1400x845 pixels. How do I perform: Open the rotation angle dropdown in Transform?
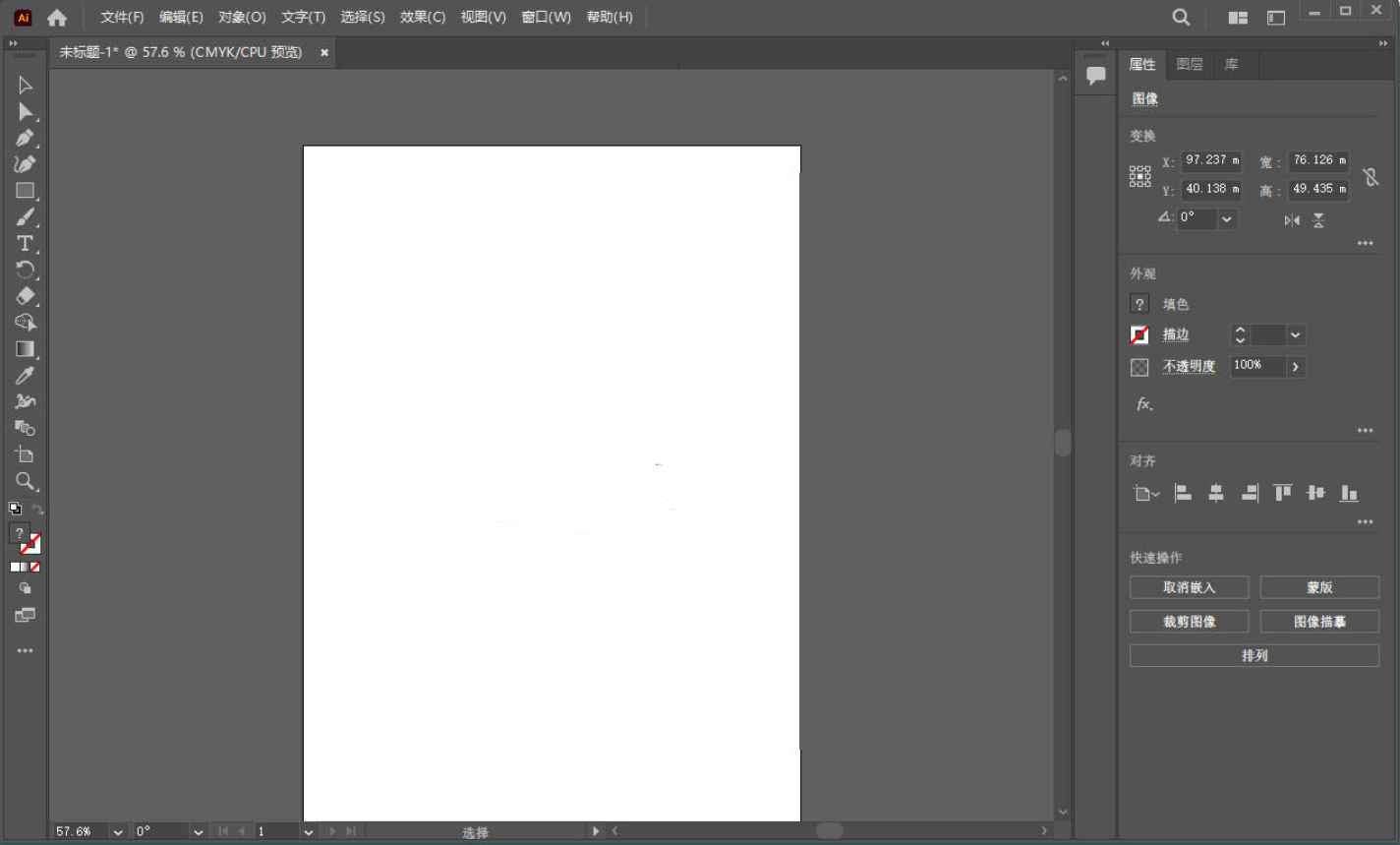tap(1226, 219)
